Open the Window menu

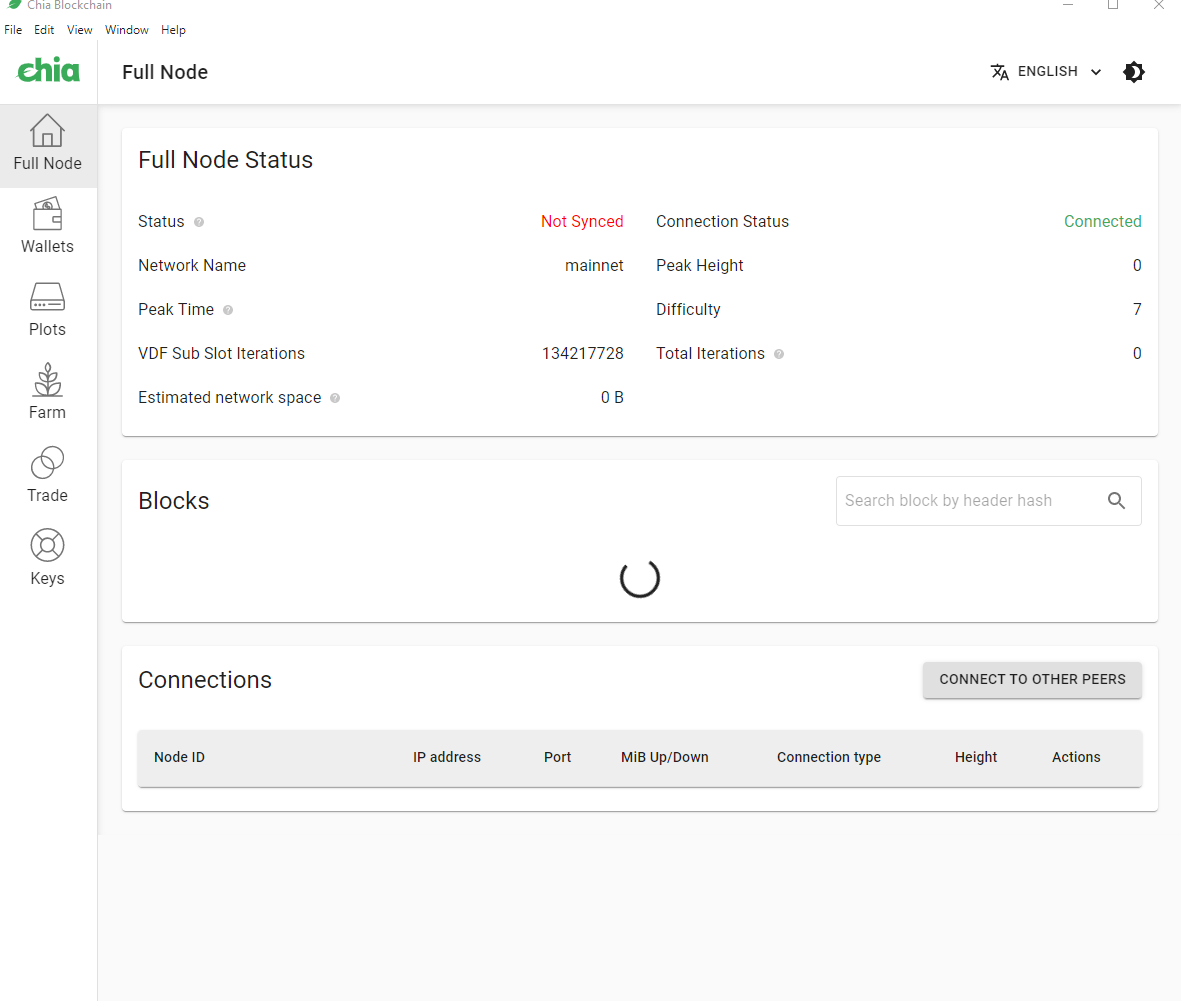click(127, 30)
